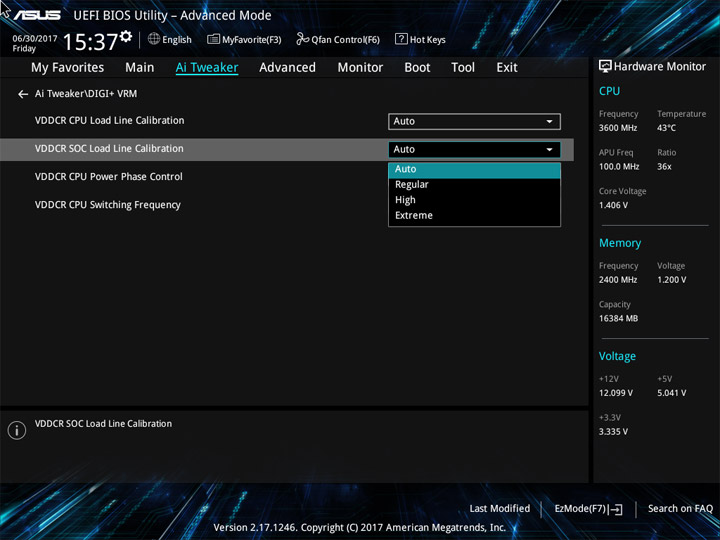Click the 3.335 V reading
The width and height of the screenshot is (720, 540).
coord(613,432)
